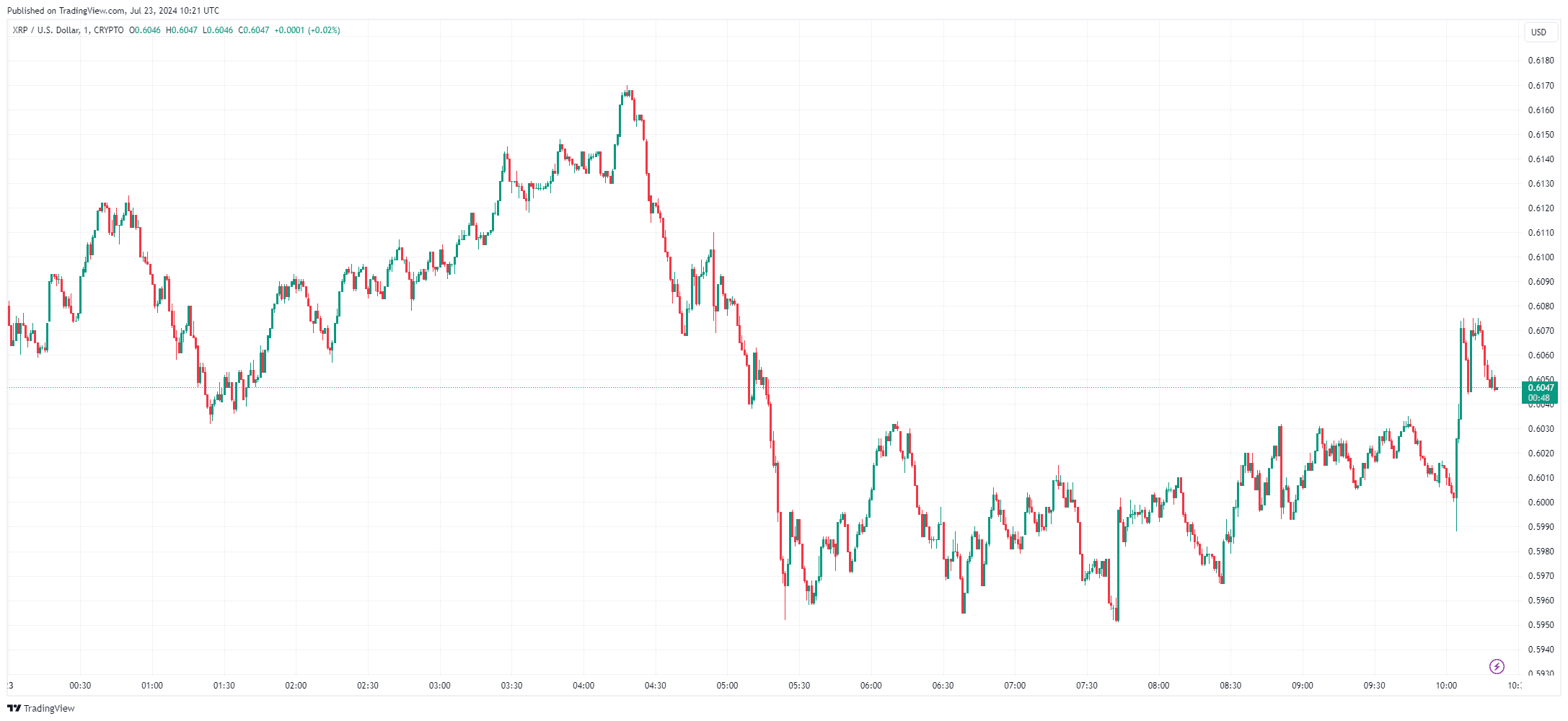Viewport: 1568px width, 721px height.
Task: Click the 09:30 time axis label
Action: tap(1375, 686)
